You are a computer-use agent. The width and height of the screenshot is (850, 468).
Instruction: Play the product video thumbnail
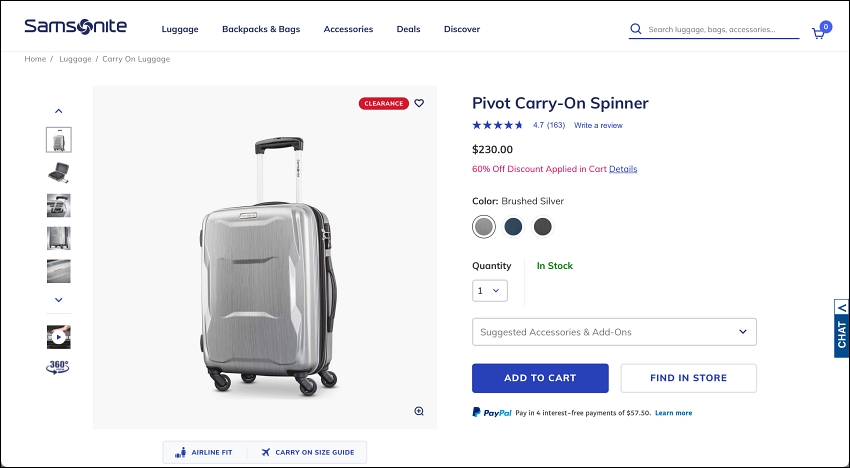(59, 337)
